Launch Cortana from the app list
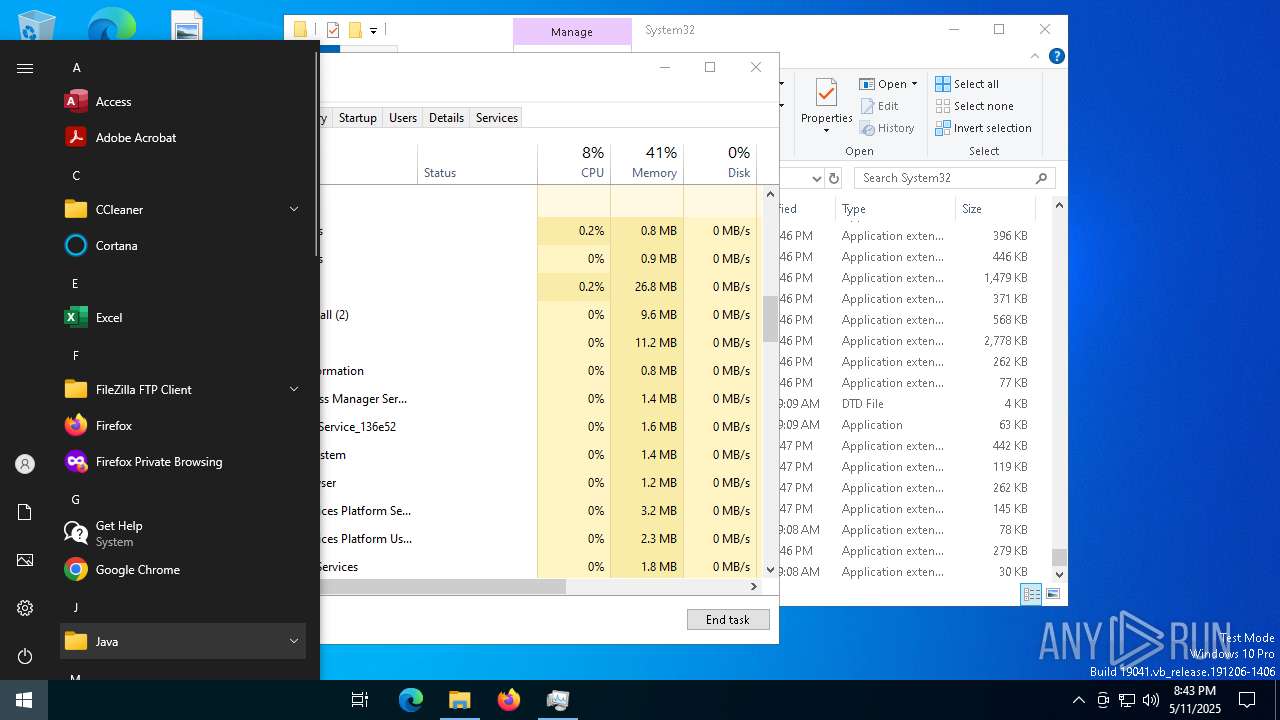Image resolution: width=1280 pixels, height=720 pixels. [x=182, y=245]
